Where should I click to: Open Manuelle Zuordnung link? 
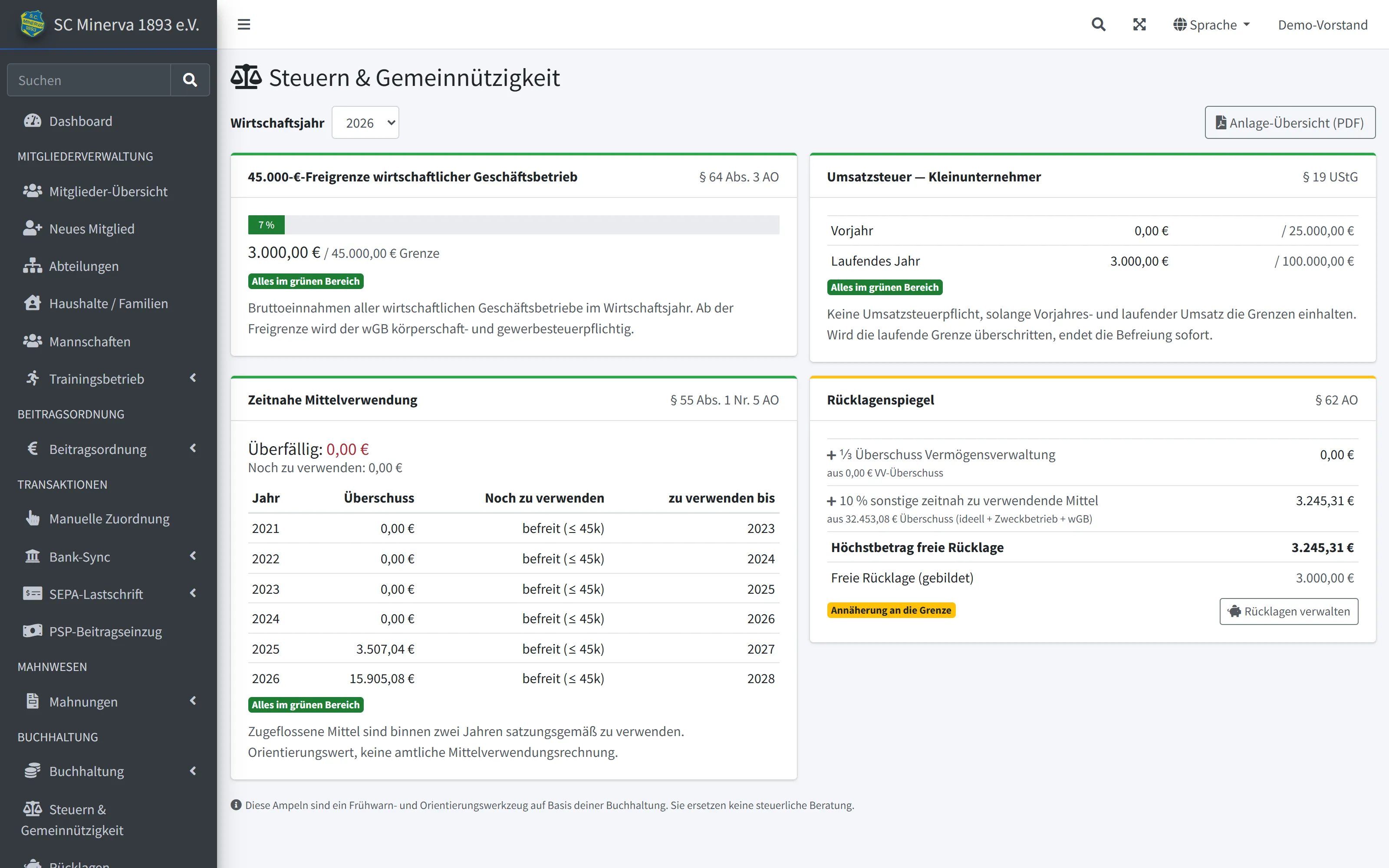point(108,518)
